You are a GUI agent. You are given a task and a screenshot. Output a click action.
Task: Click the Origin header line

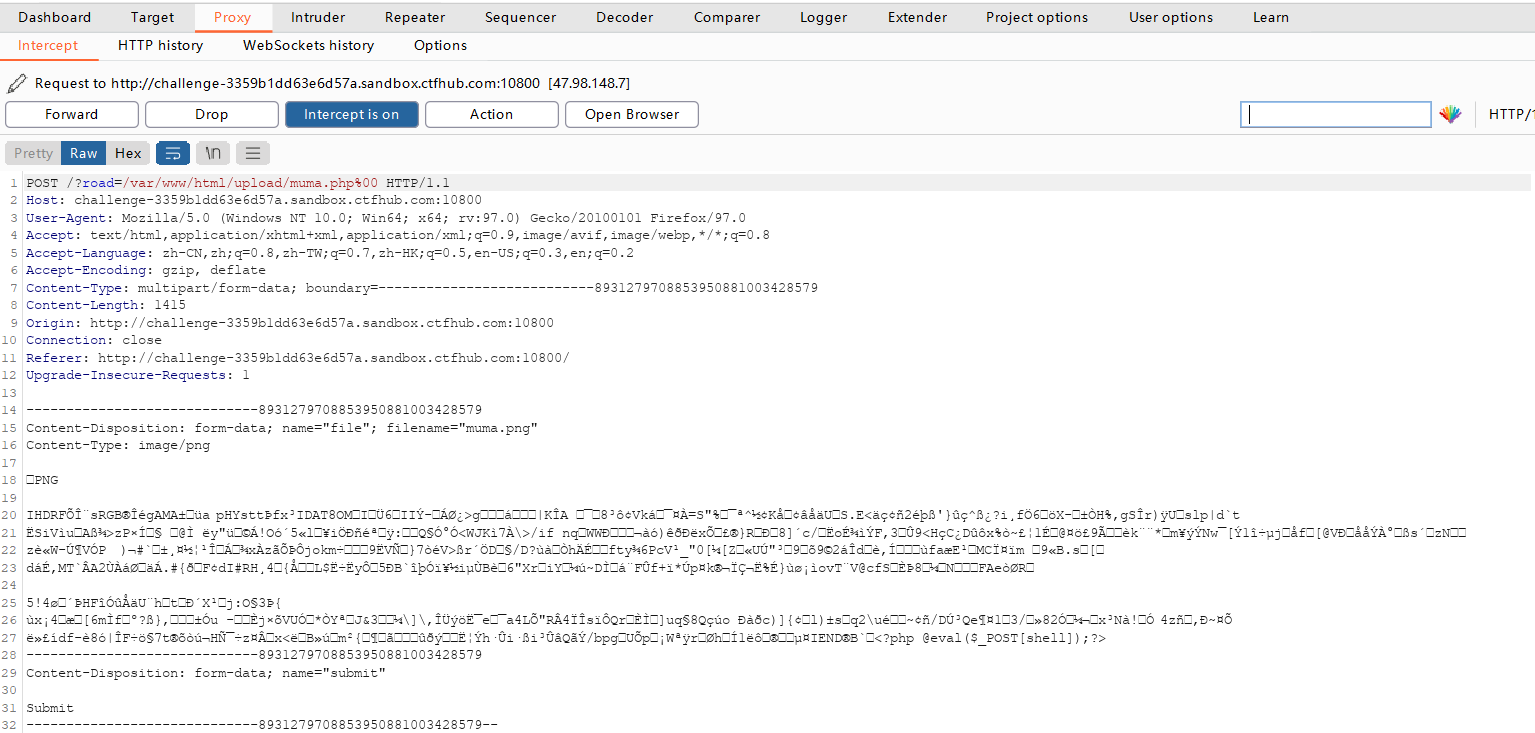[290, 323]
